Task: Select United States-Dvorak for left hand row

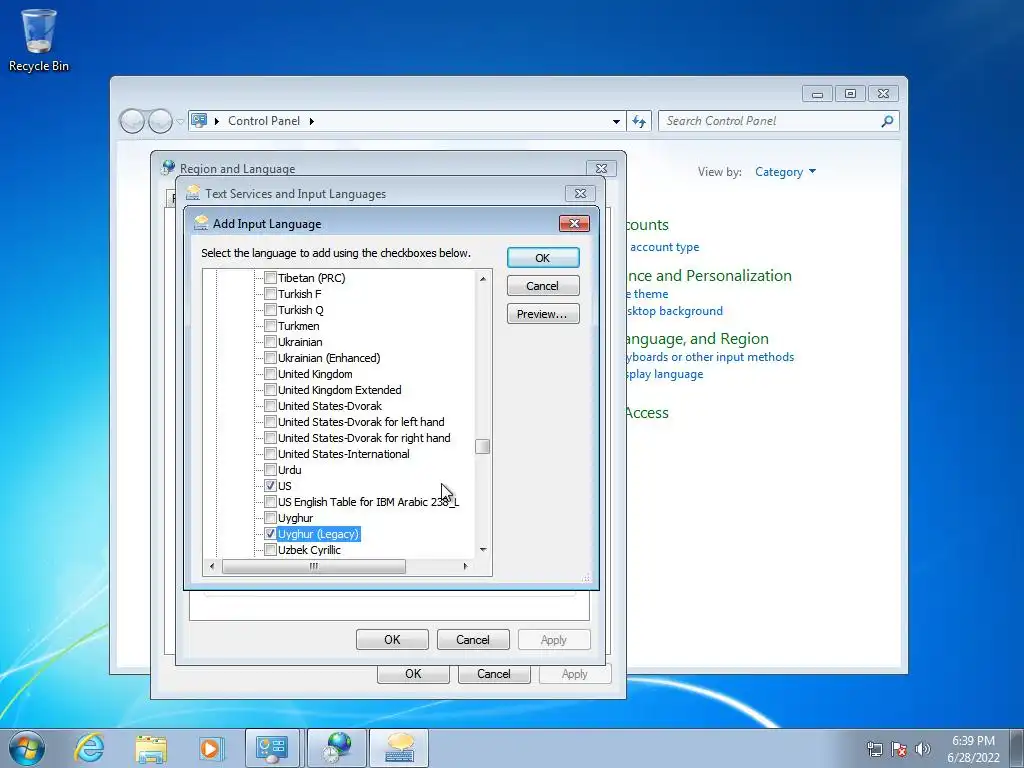Action: click(x=361, y=422)
